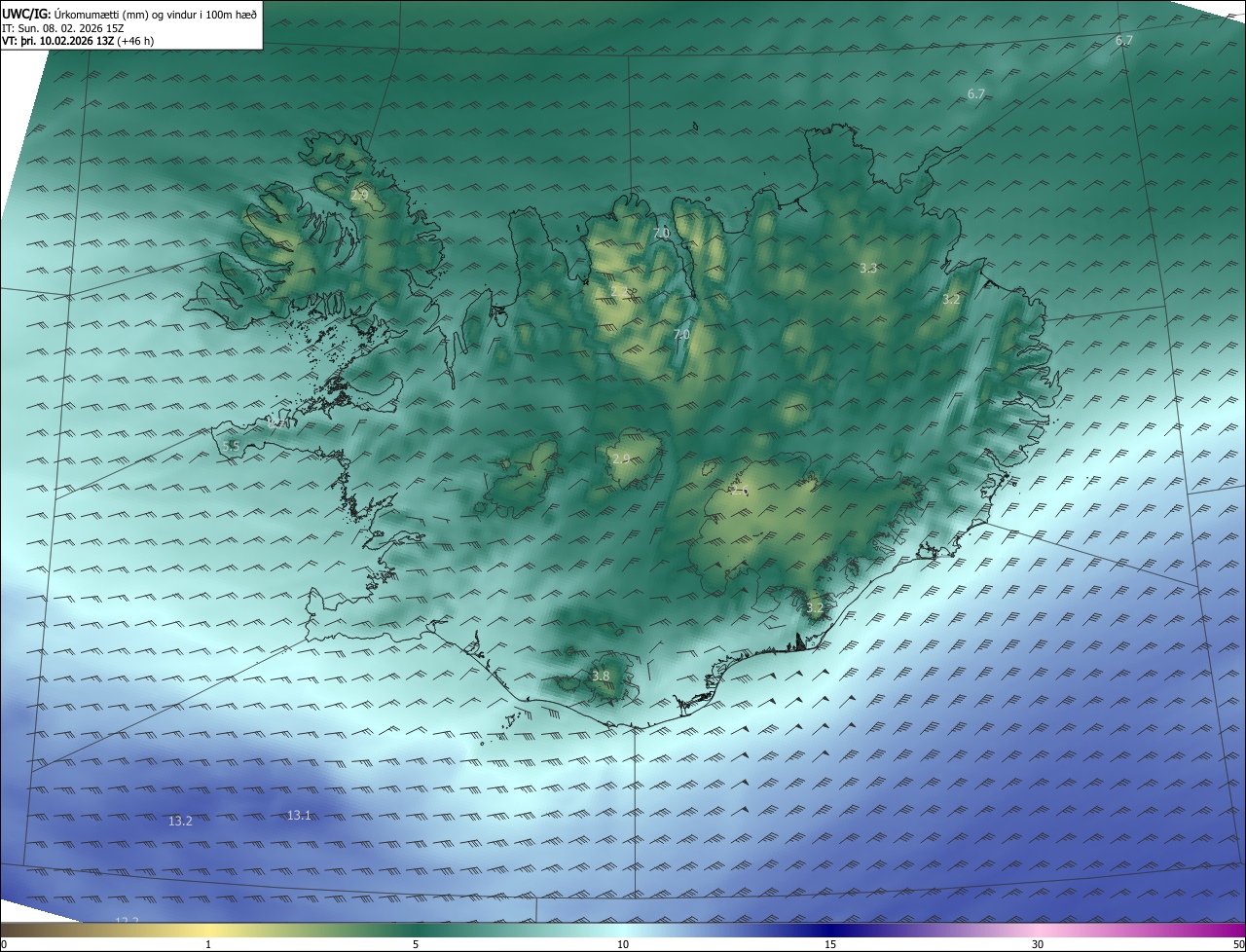Screen dimensions: 1246x952
Task: Click the 3.3 precipitation value on the map
Action: [x=868, y=268]
